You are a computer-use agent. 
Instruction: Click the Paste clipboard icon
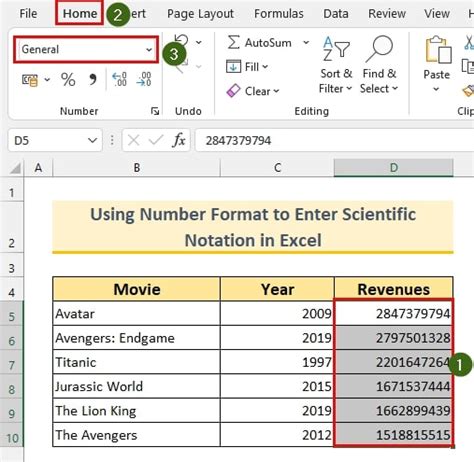(438, 49)
